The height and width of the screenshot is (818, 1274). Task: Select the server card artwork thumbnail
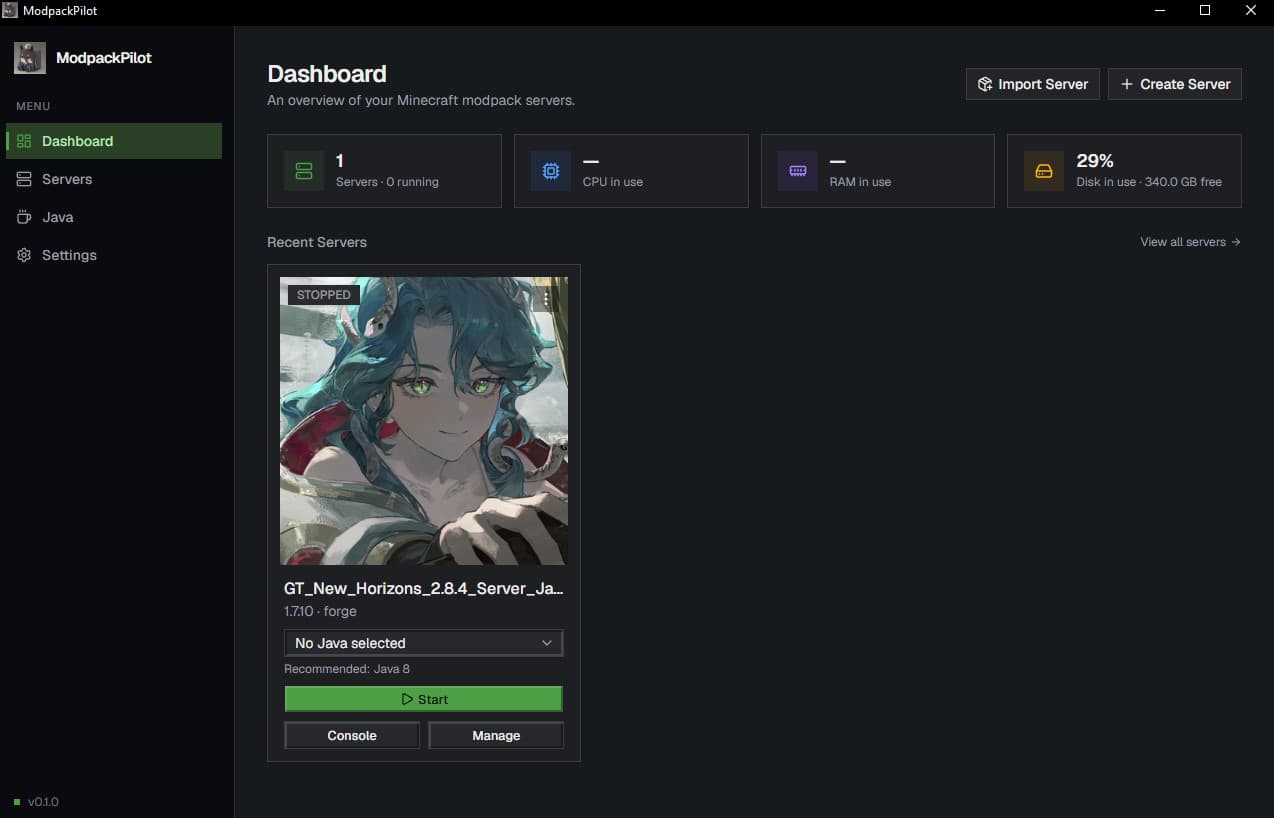tap(424, 421)
